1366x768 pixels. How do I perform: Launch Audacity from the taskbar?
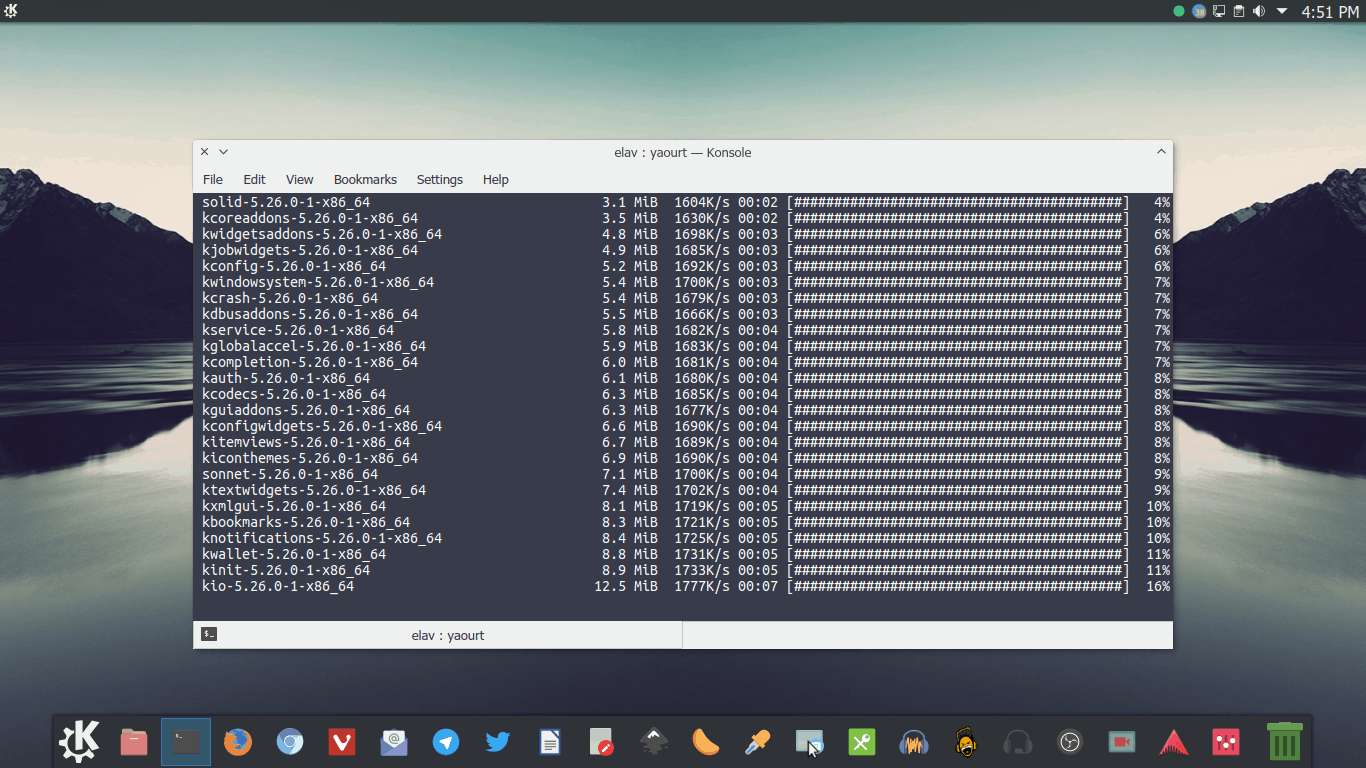(x=913, y=742)
